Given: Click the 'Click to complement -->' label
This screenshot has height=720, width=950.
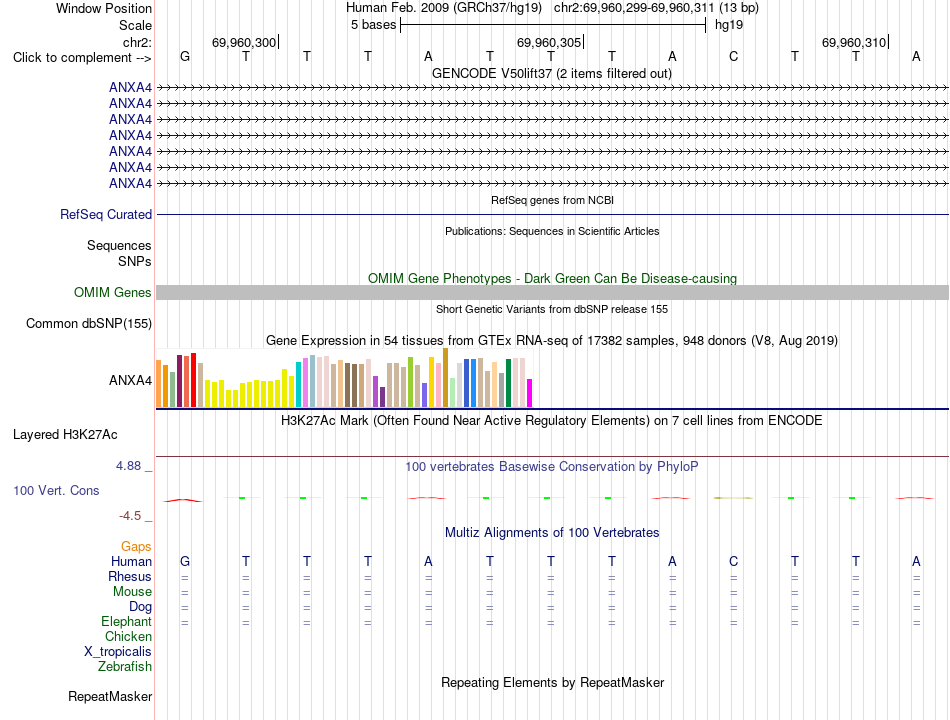Looking at the screenshot, I should [82, 58].
